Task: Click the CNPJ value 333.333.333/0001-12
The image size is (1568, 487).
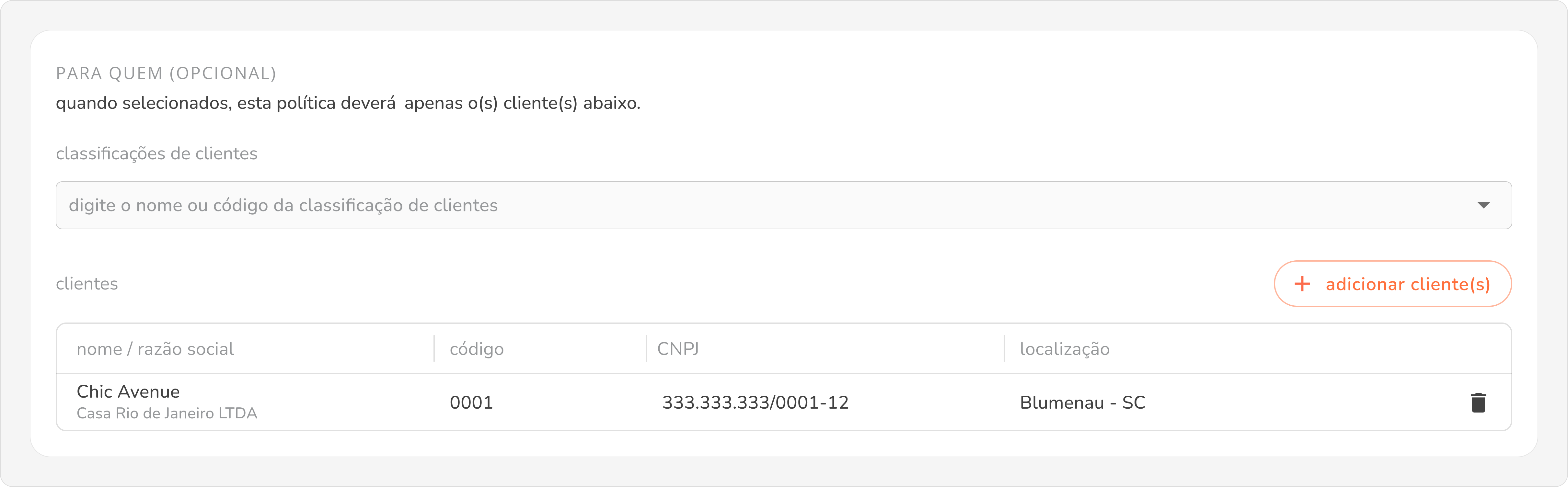Action: point(755,402)
